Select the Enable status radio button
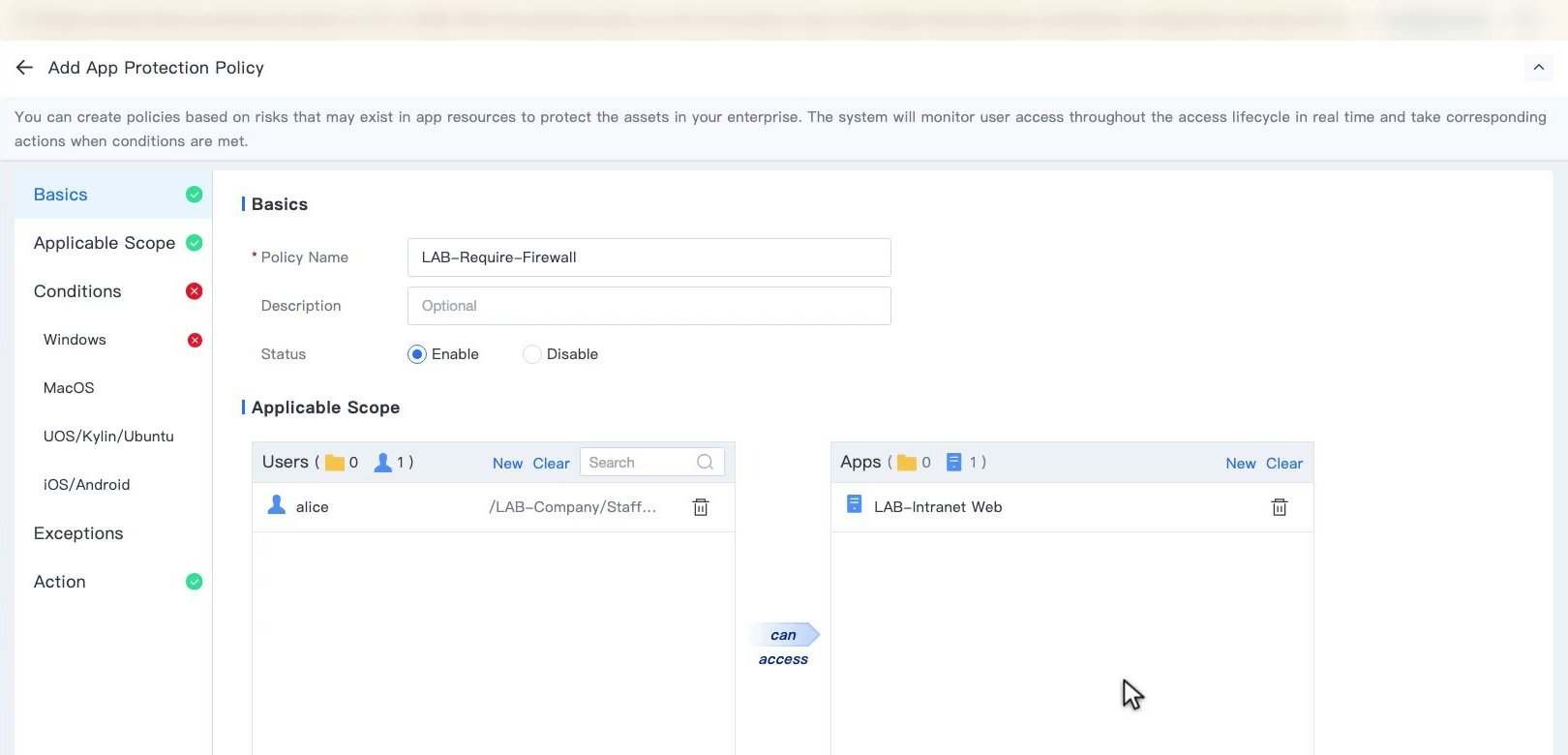1568x755 pixels. pyautogui.click(x=417, y=354)
